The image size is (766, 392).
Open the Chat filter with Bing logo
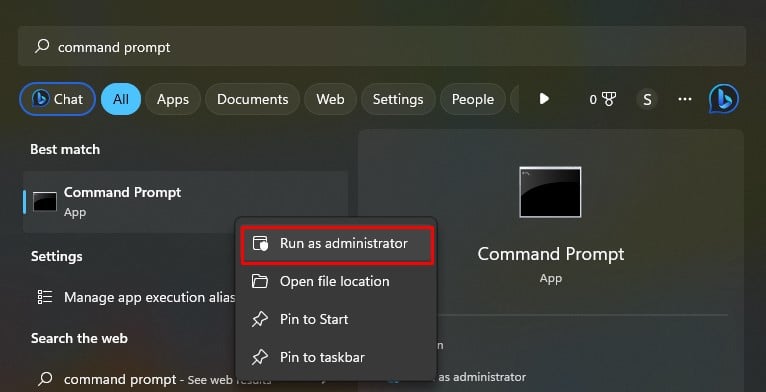58,99
